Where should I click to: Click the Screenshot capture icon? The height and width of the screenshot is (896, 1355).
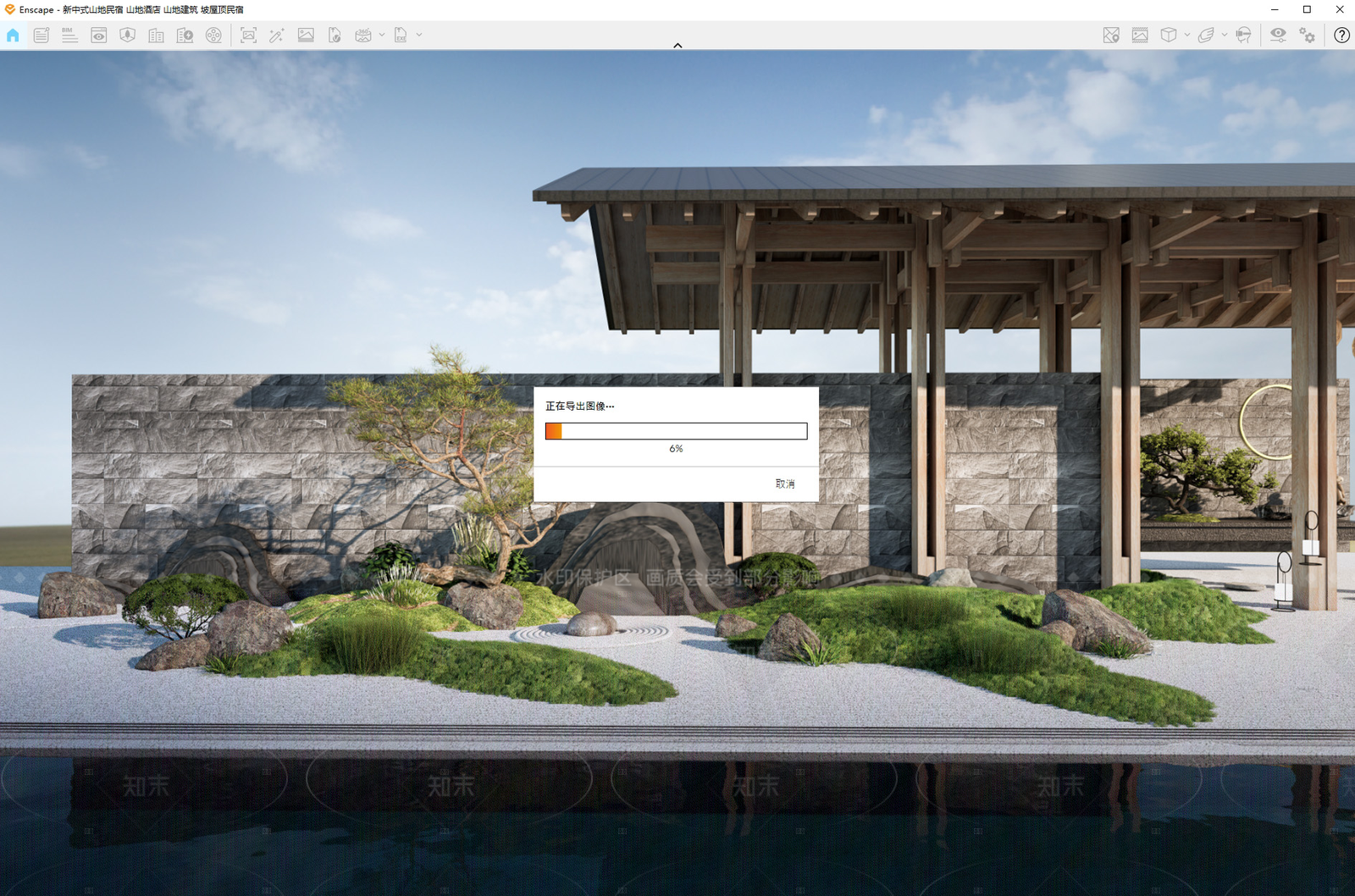(x=248, y=36)
